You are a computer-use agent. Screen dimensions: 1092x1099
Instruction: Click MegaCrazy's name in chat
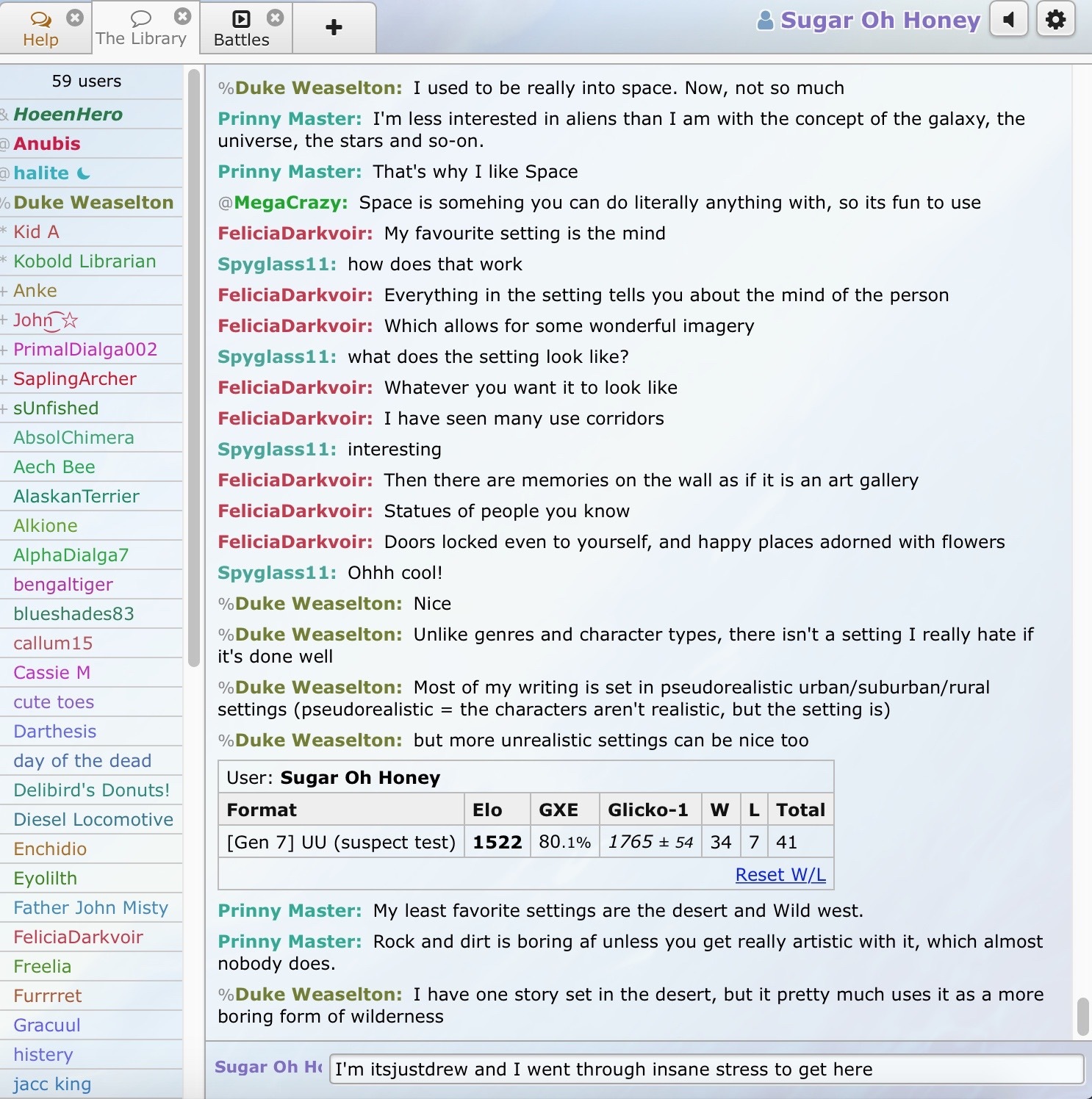(290, 203)
